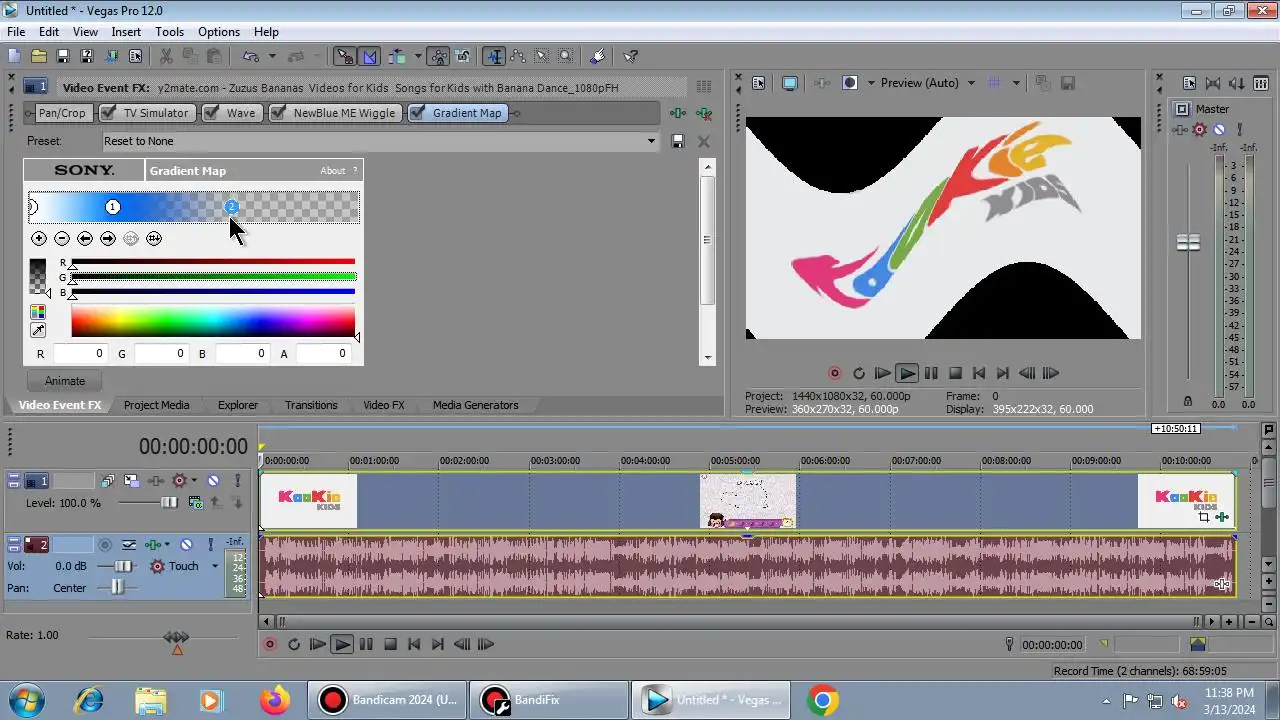
Task: Switch to the Transitions tab
Action: (x=311, y=405)
